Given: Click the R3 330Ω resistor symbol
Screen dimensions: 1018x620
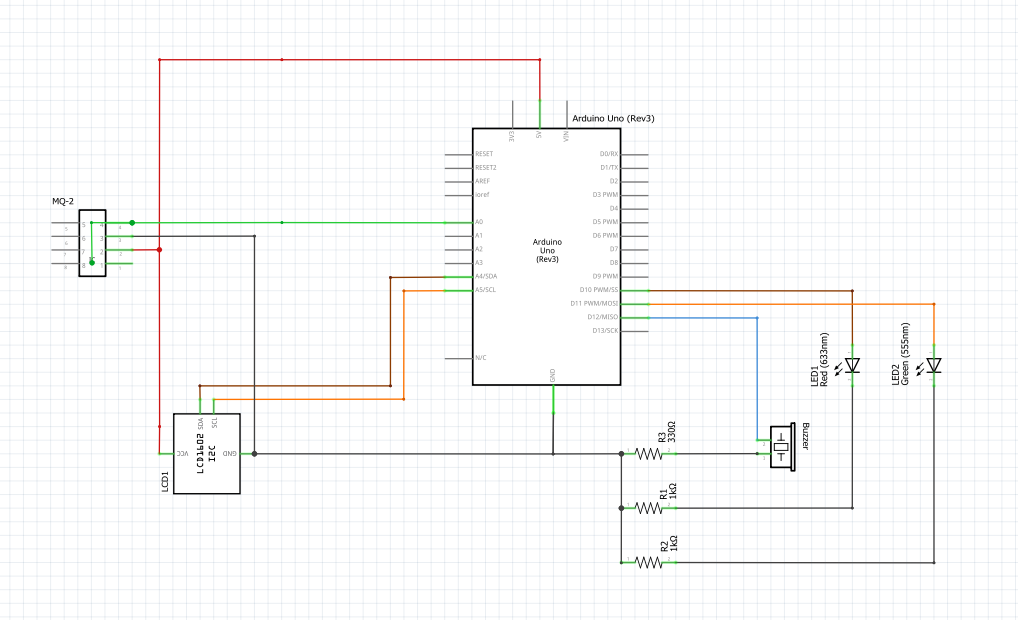Looking at the screenshot, I should coord(649,454).
